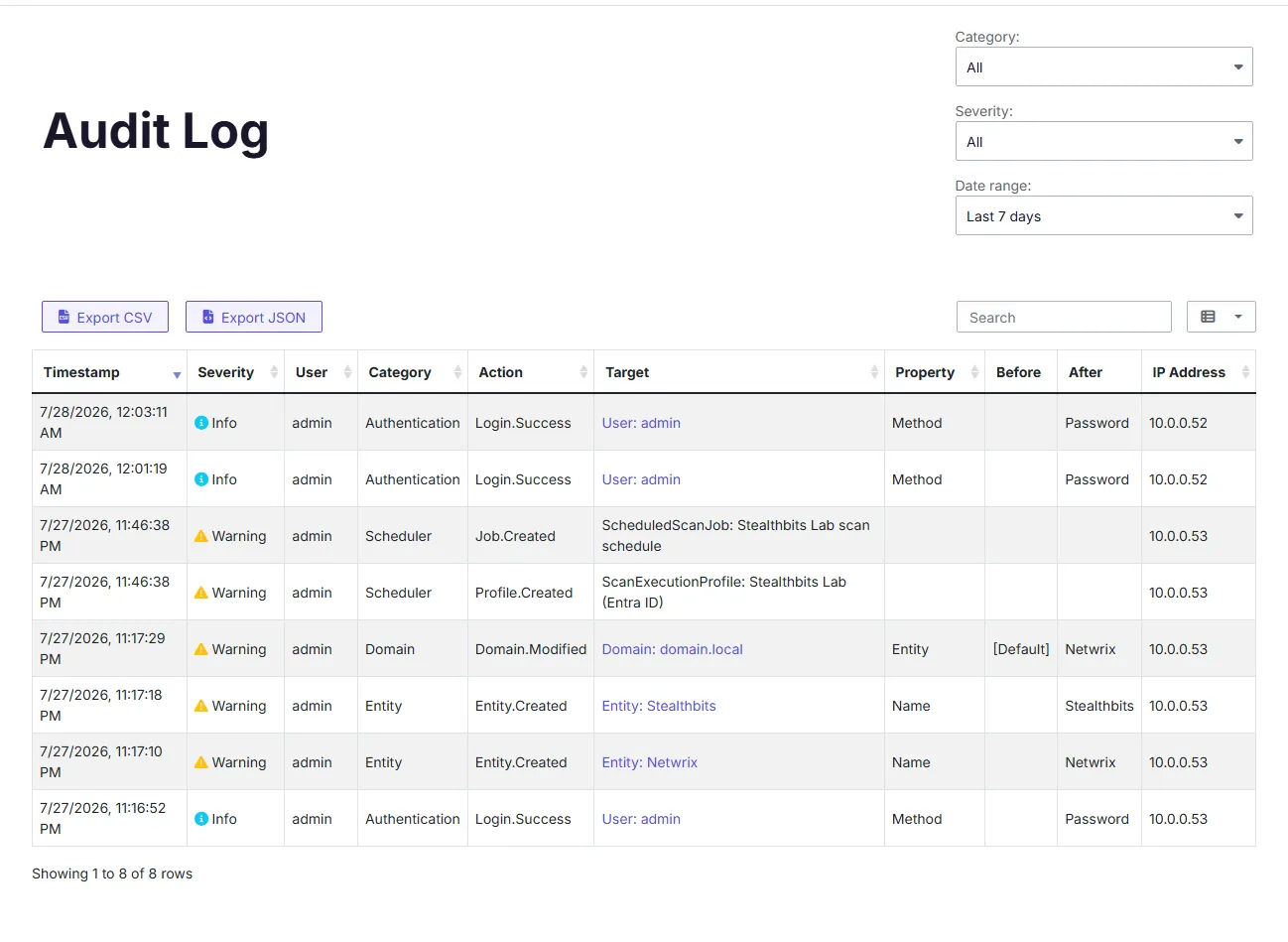
Task: Click the Info icon in the 12:01:19 row
Action: 201,479
